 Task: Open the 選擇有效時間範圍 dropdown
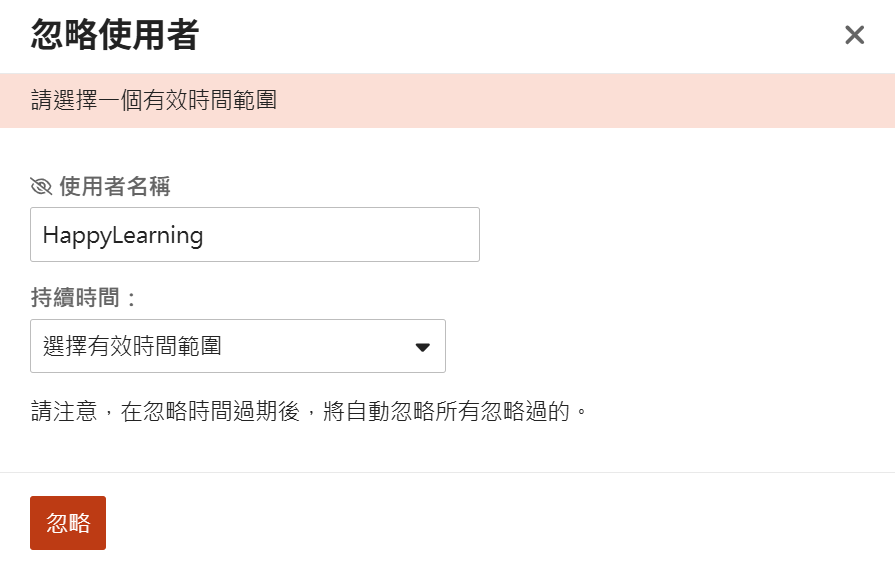pos(237,347)
